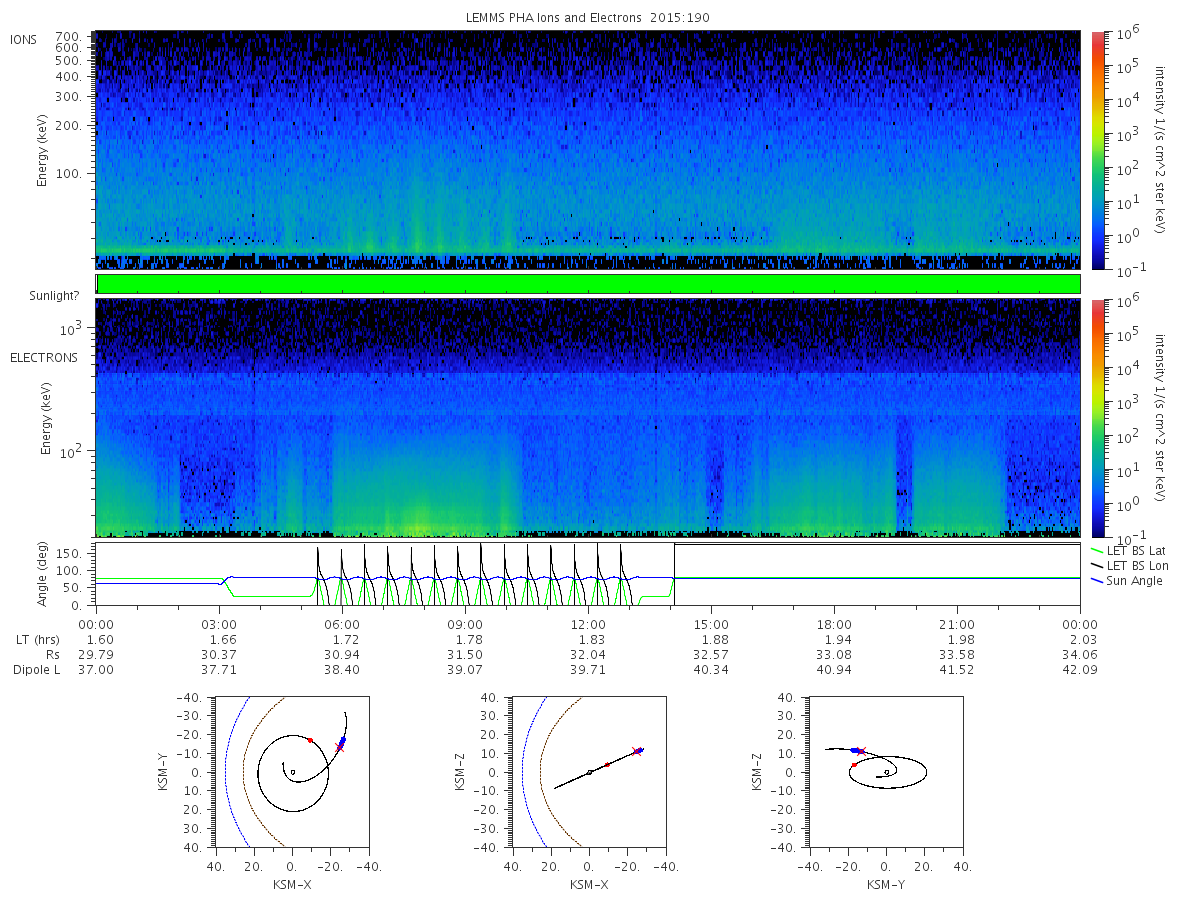Click the ELECTRONS panel label
This screenshot has width=1200, height=900.
[x=44, y=357]
